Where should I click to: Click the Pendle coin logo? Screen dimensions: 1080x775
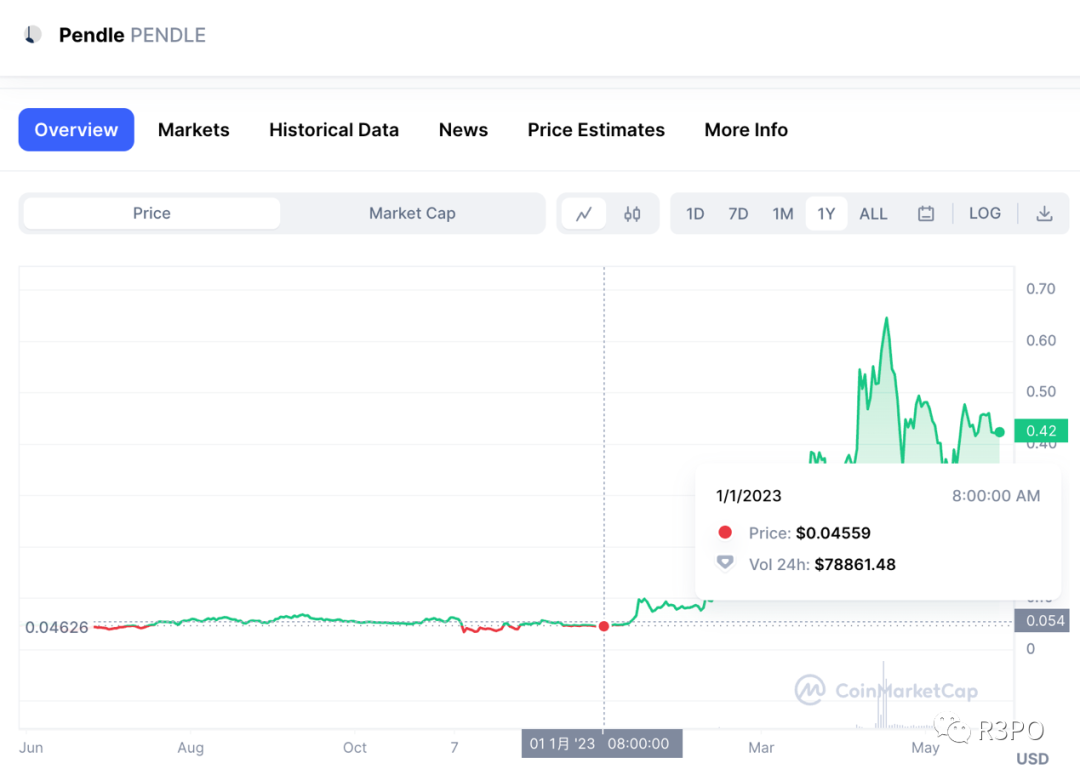[33, 34]
